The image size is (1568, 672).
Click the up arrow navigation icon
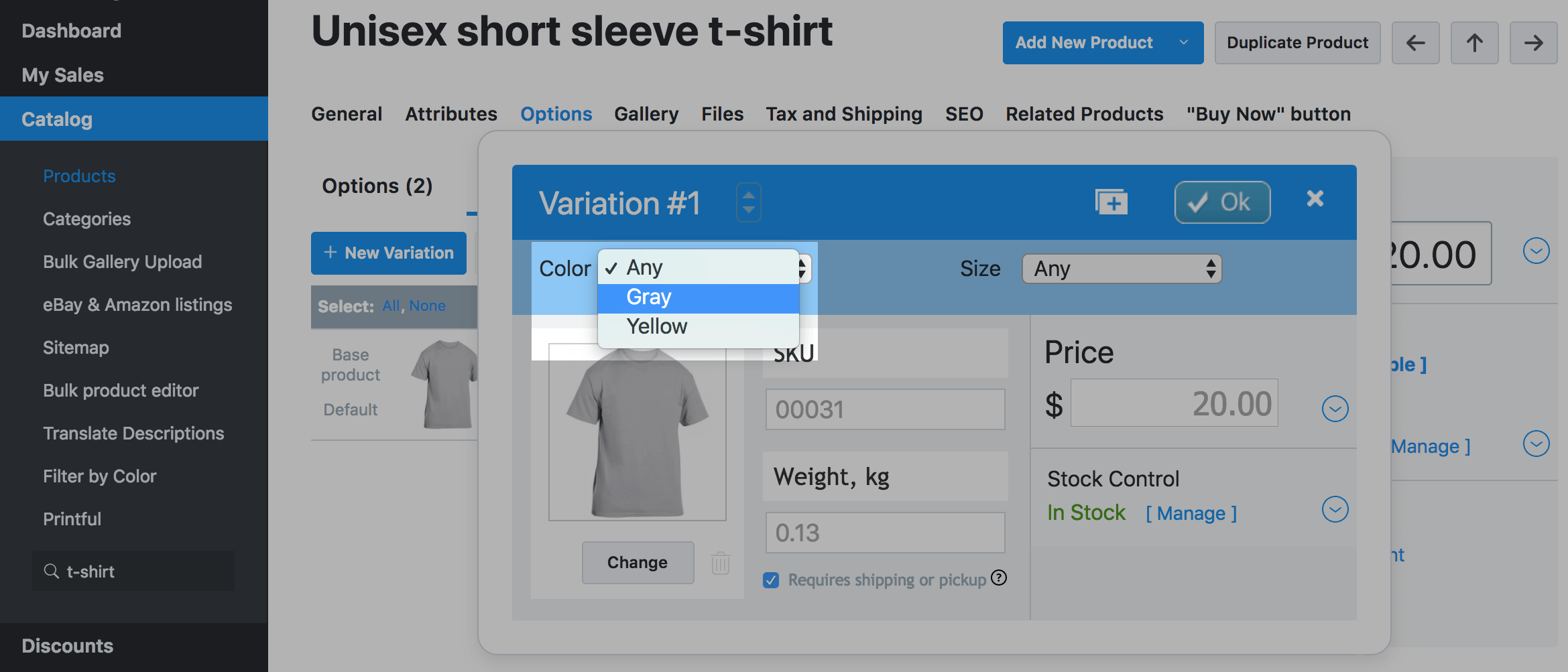point(1474,43)
